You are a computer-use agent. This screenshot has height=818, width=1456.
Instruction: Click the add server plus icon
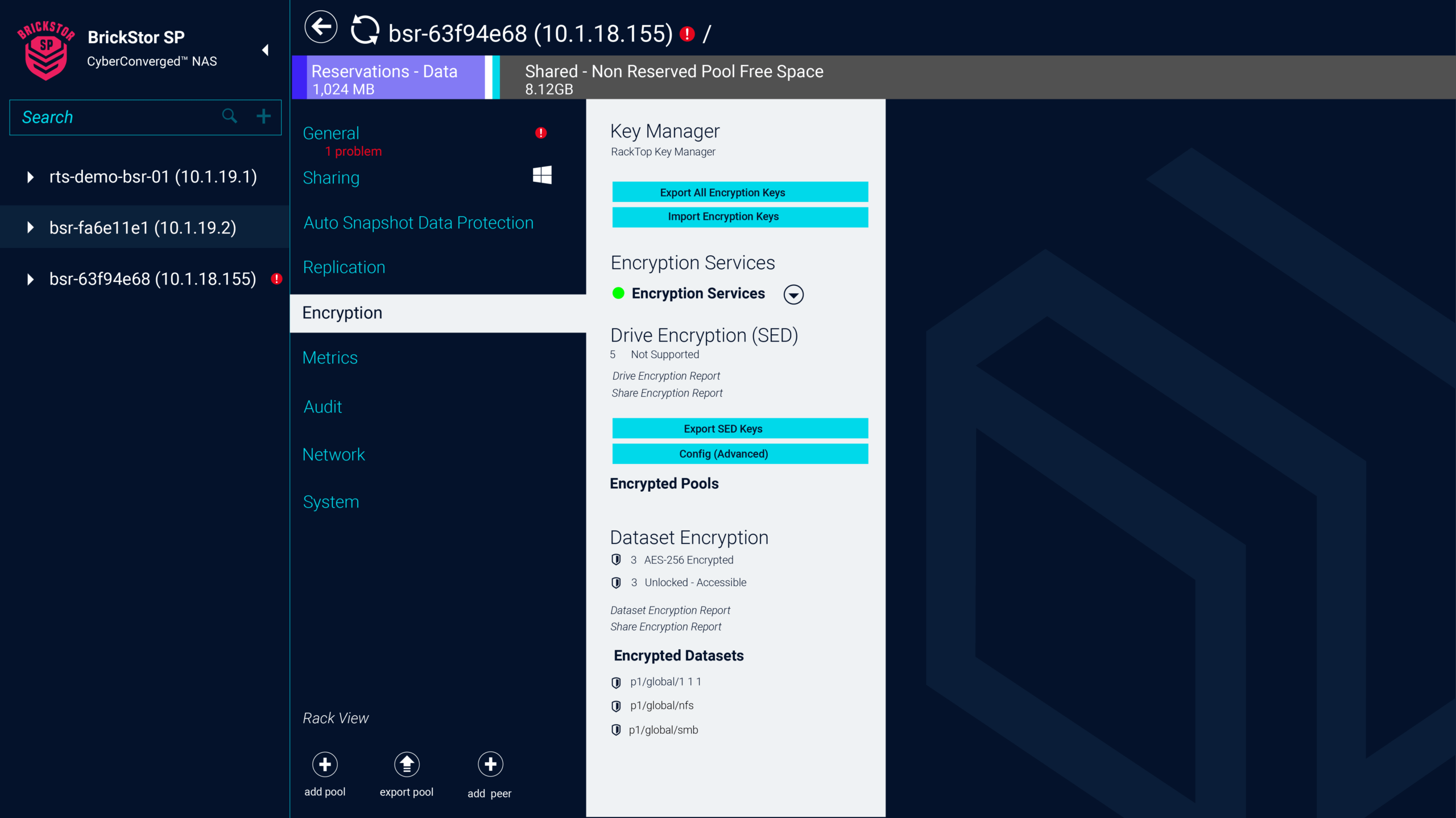pyautogui.click(x=263, y=116)
